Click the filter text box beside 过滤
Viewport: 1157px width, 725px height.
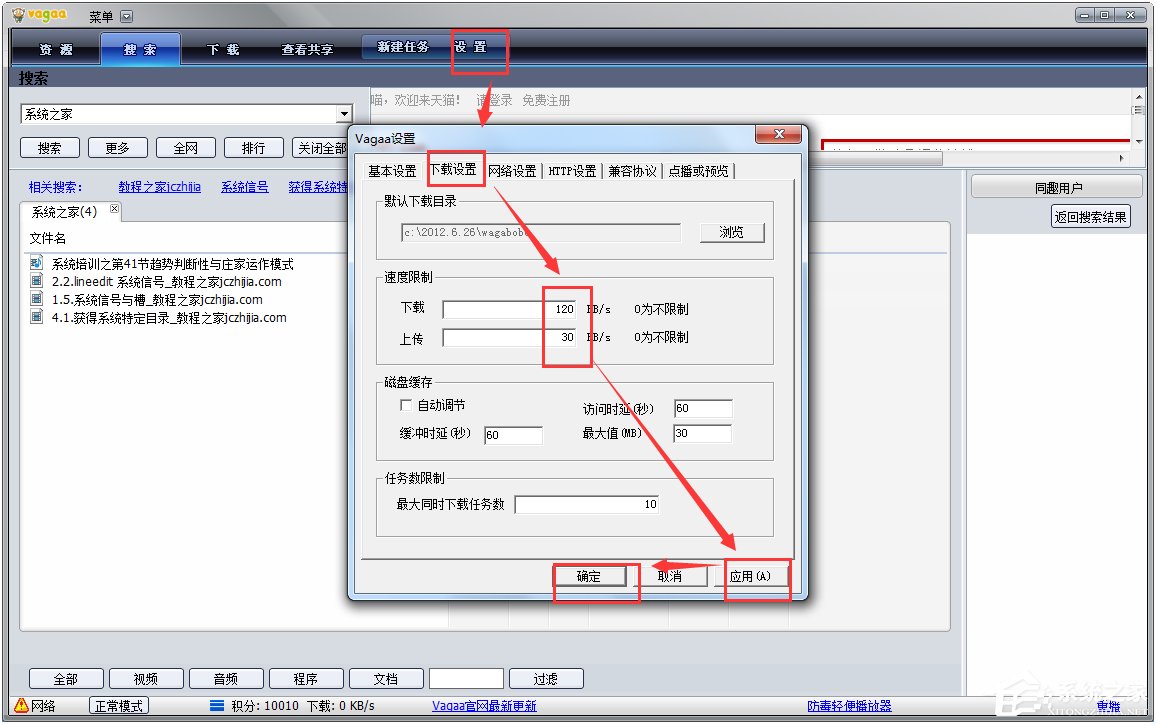[466, 679]
